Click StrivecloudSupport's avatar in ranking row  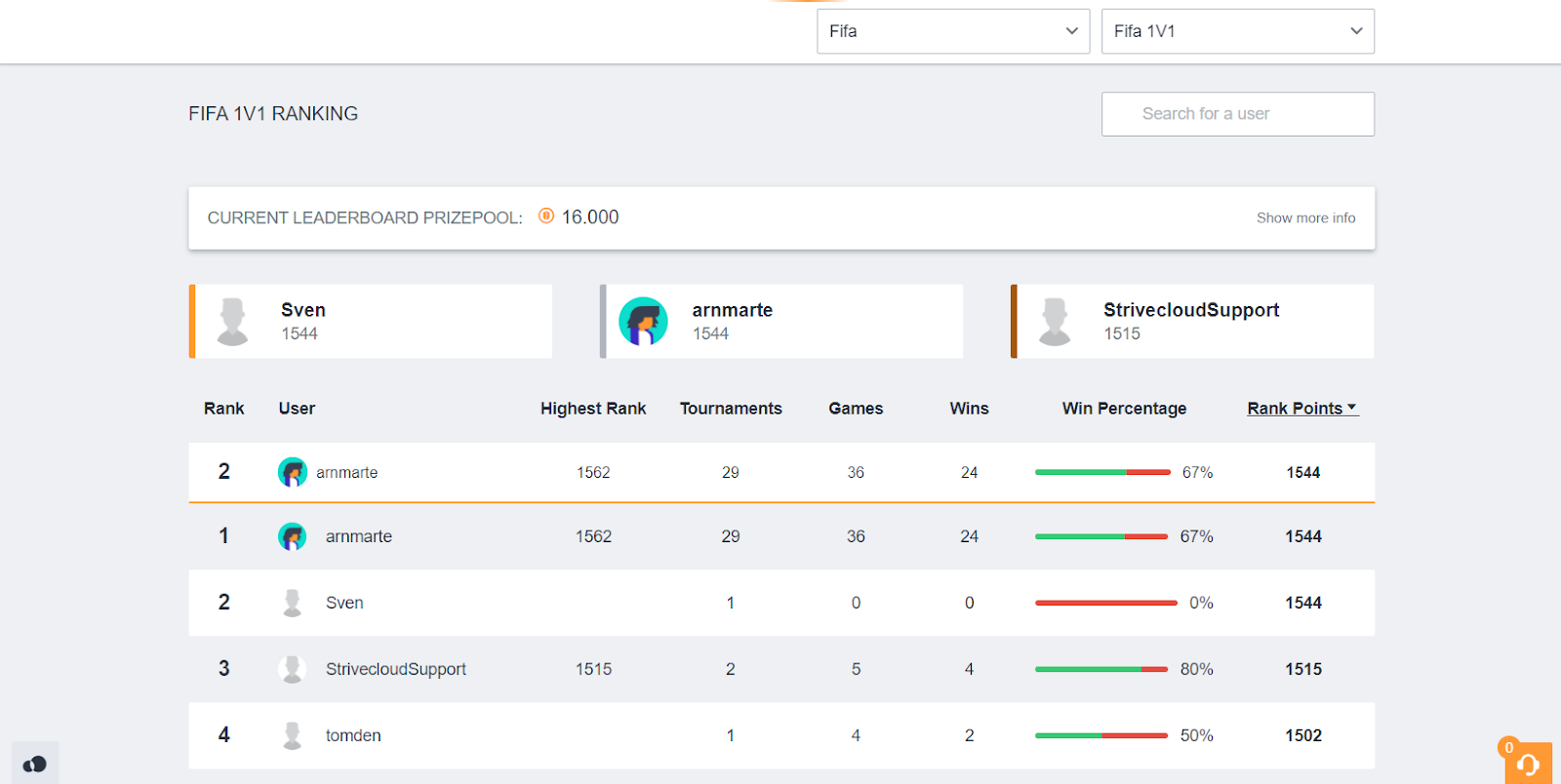click(292, 669)
